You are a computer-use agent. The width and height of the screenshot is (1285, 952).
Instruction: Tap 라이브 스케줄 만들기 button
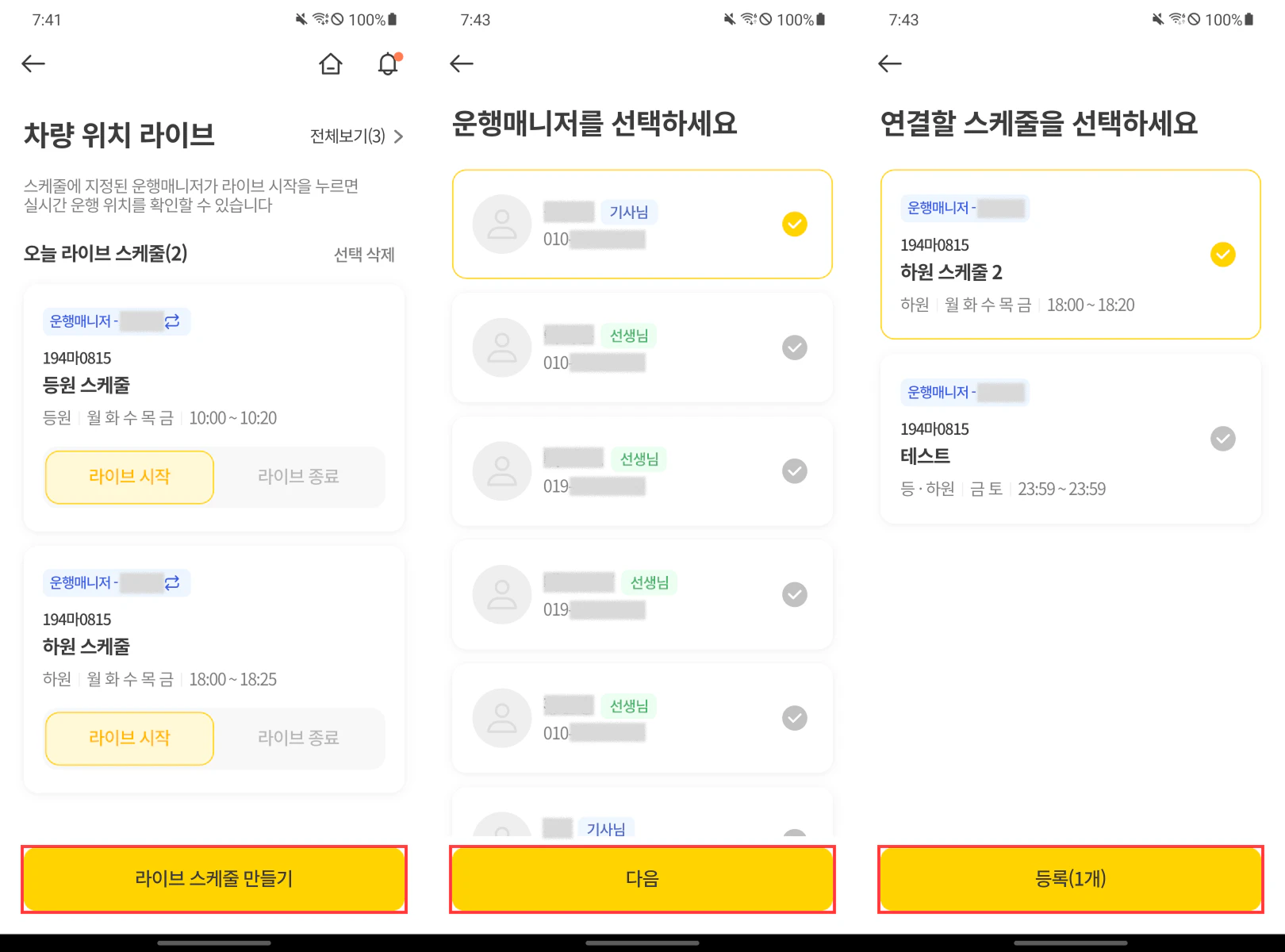[x=214, y=879]
